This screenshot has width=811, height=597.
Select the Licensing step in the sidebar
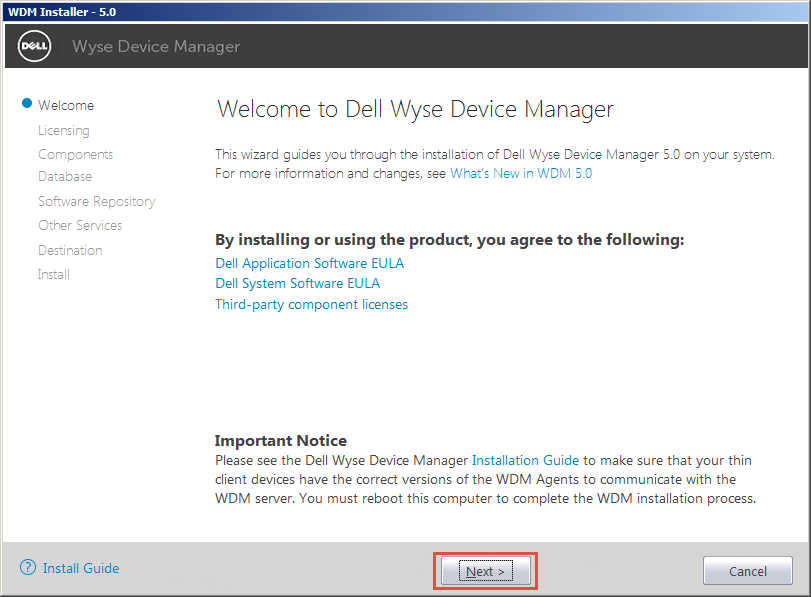point(63,129)
